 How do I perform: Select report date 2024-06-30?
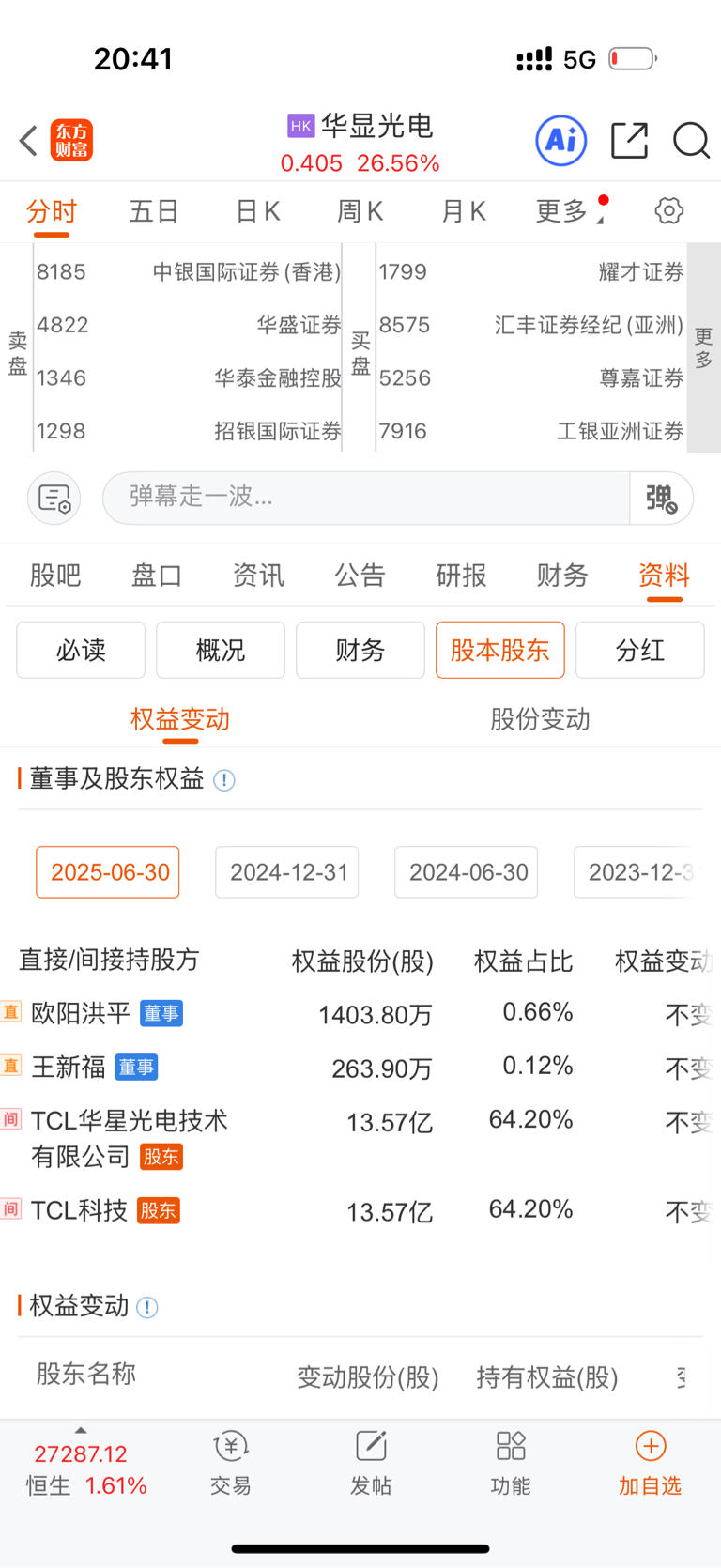pos(467,872)
